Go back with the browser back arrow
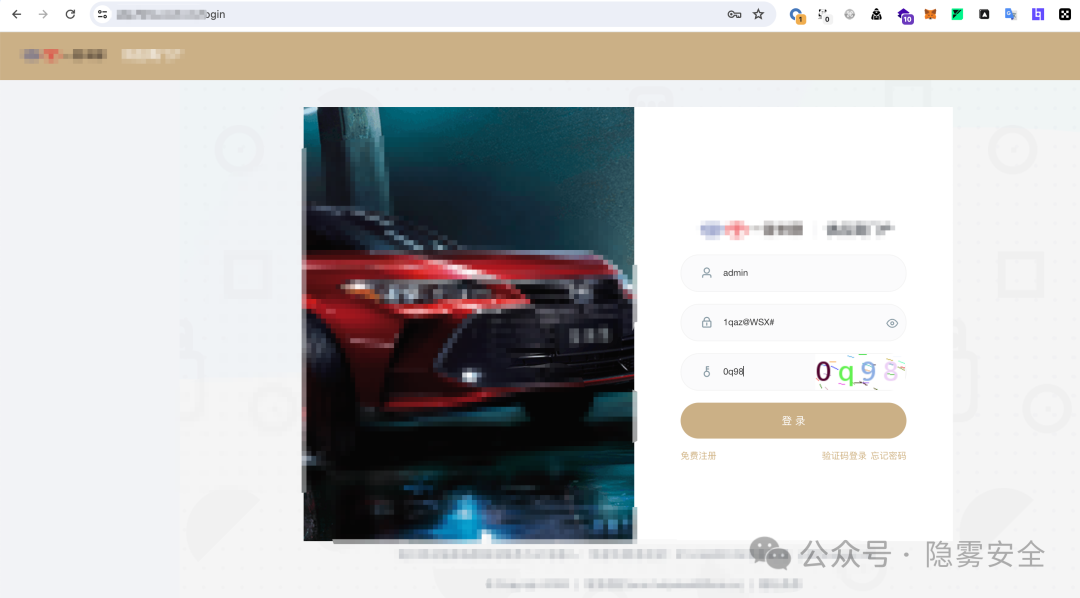 point(17,14)
